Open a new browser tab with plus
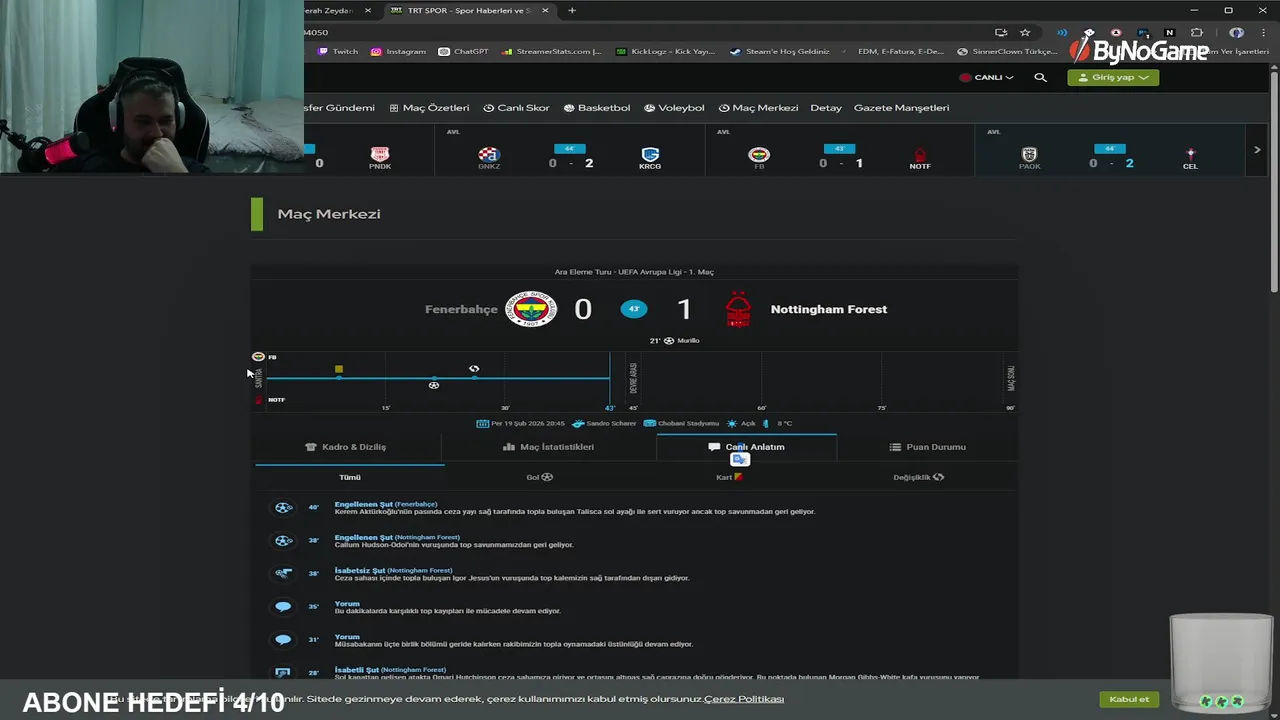The image size is (1280, 720). [572, 10]
